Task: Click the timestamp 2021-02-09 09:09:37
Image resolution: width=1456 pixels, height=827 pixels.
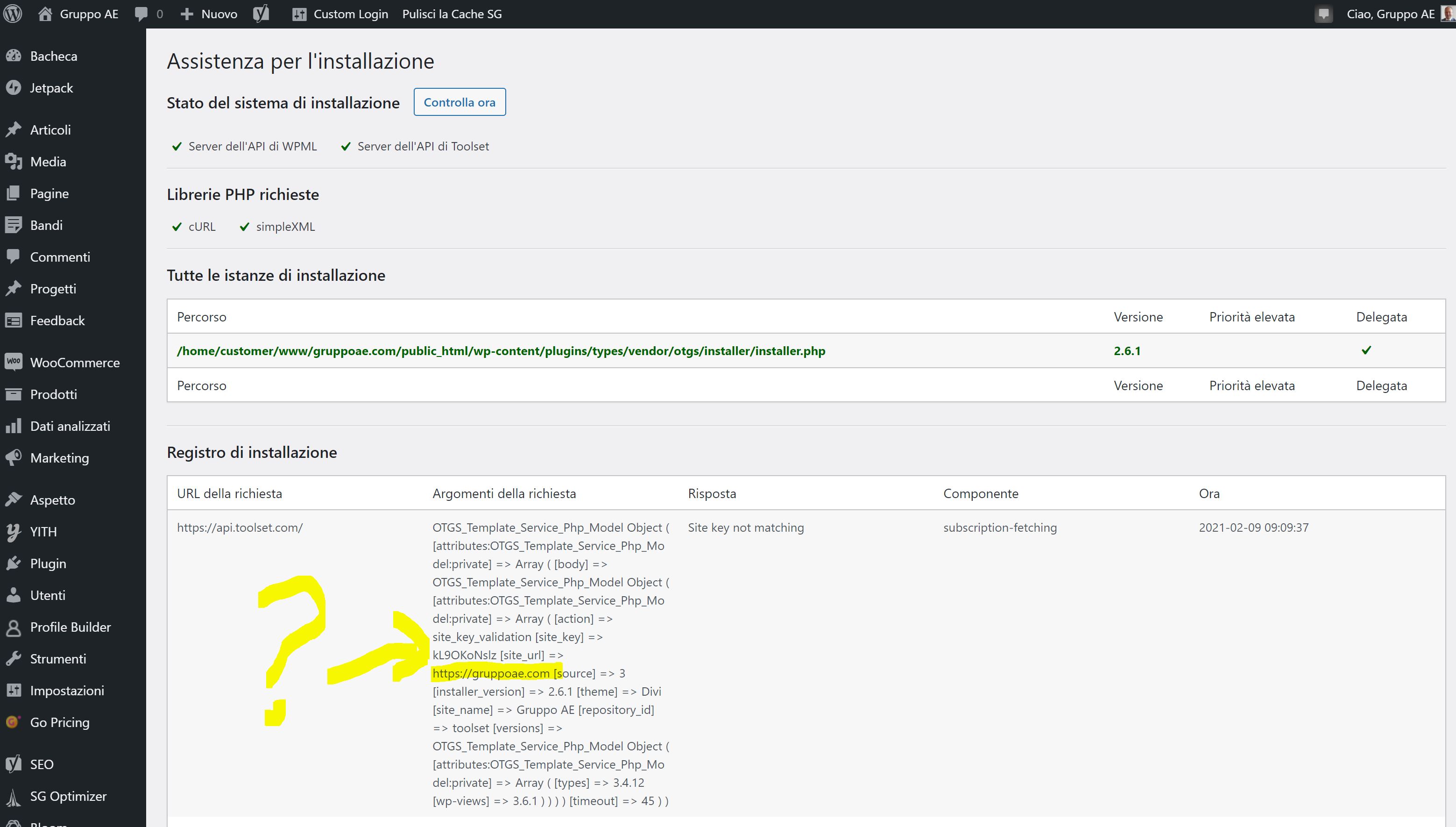Action: 1253,528
